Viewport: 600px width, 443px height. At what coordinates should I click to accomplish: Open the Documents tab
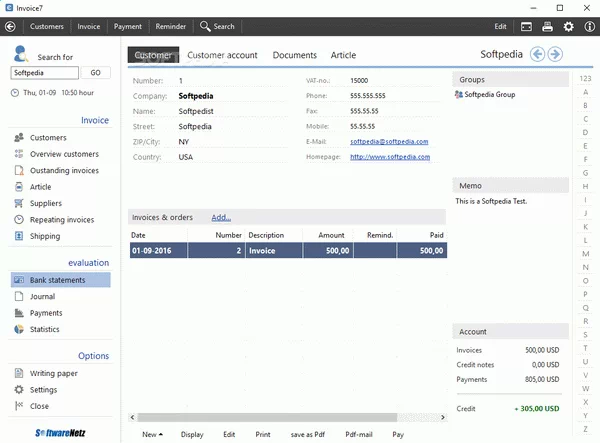click(294, 55)
